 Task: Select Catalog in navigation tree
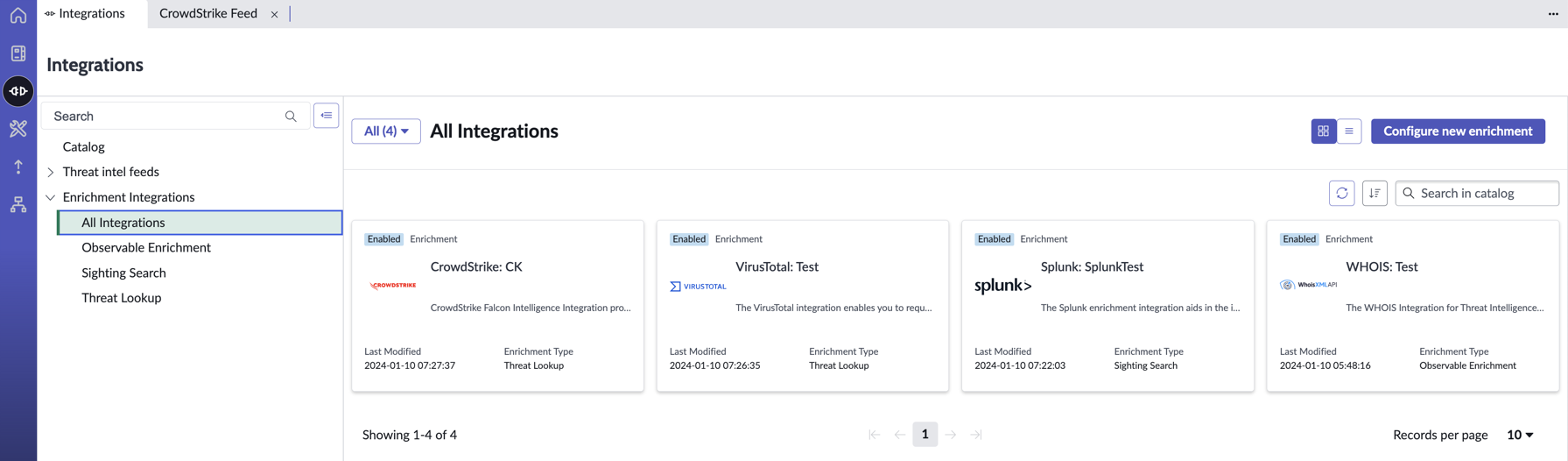pos(84,147)
